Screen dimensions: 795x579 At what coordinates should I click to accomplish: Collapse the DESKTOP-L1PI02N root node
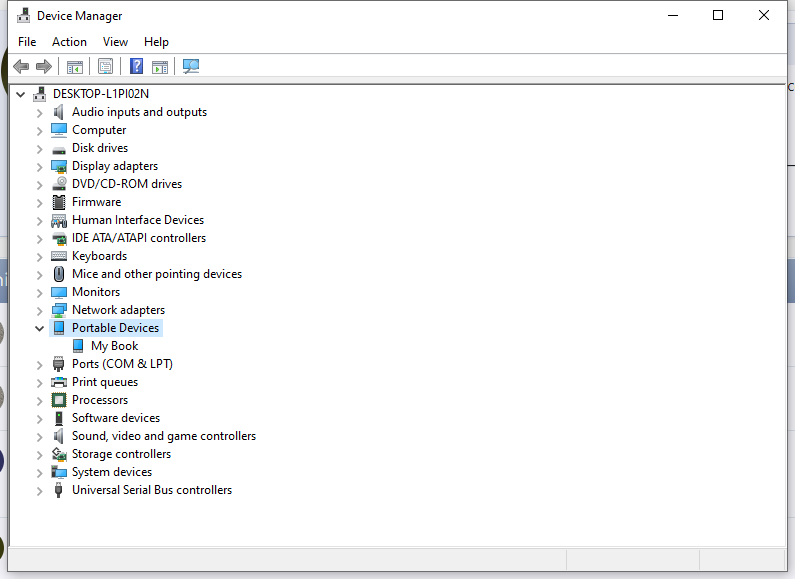pos(20,94)
